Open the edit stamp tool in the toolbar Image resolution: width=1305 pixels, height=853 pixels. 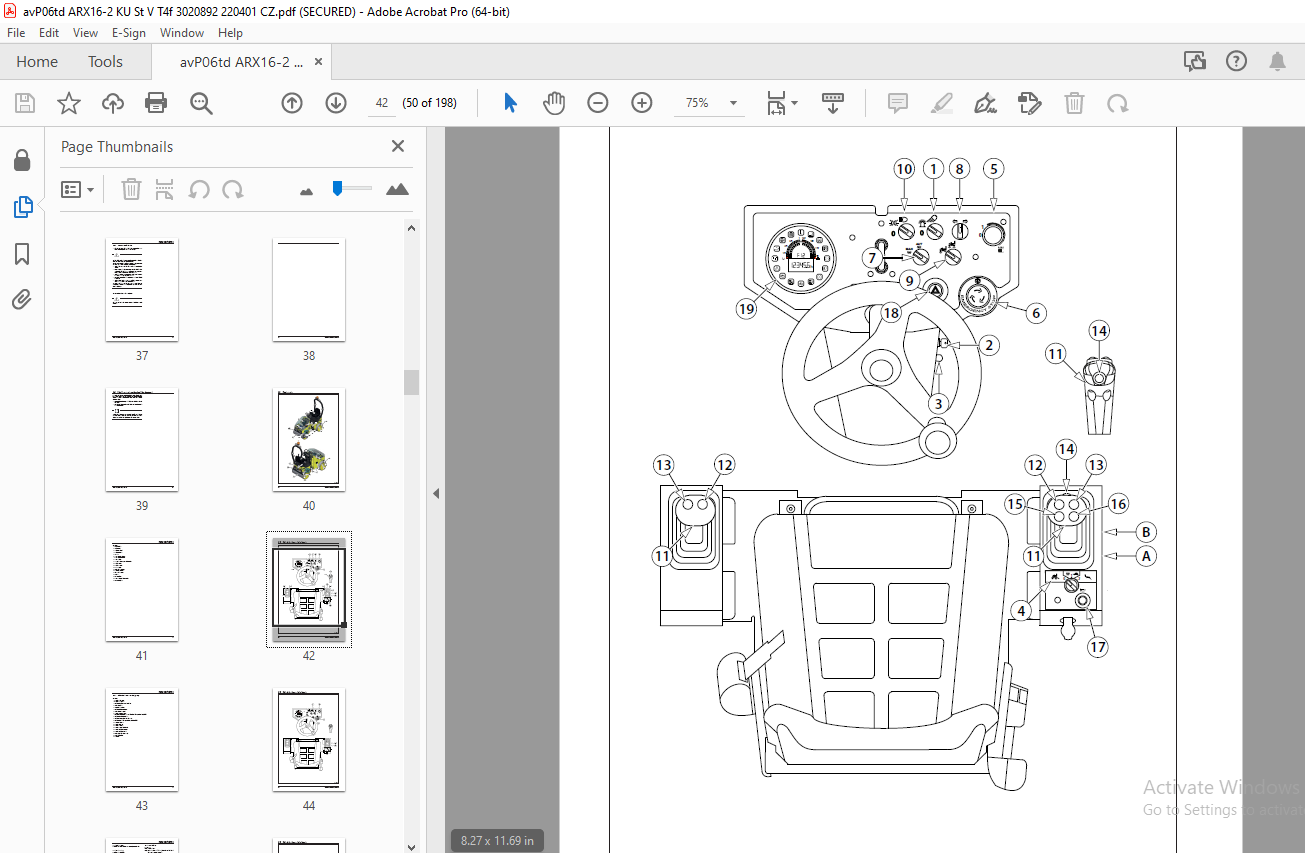coord(1030,103)
